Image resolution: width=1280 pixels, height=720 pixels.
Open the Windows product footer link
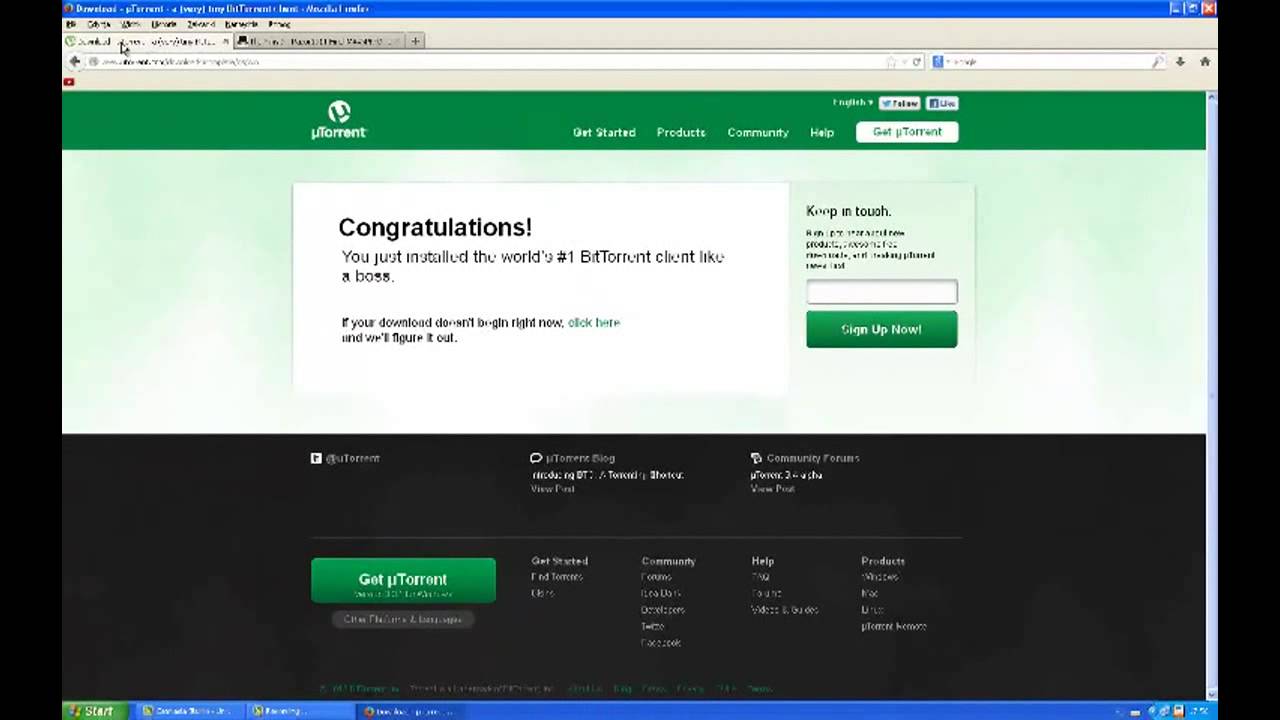point(880,577)
